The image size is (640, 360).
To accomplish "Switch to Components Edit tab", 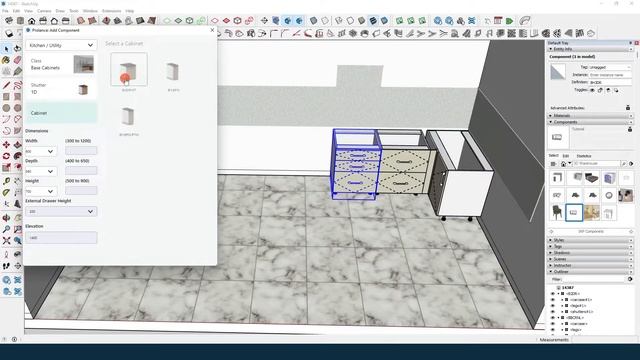I will click(x=566, y=156).
